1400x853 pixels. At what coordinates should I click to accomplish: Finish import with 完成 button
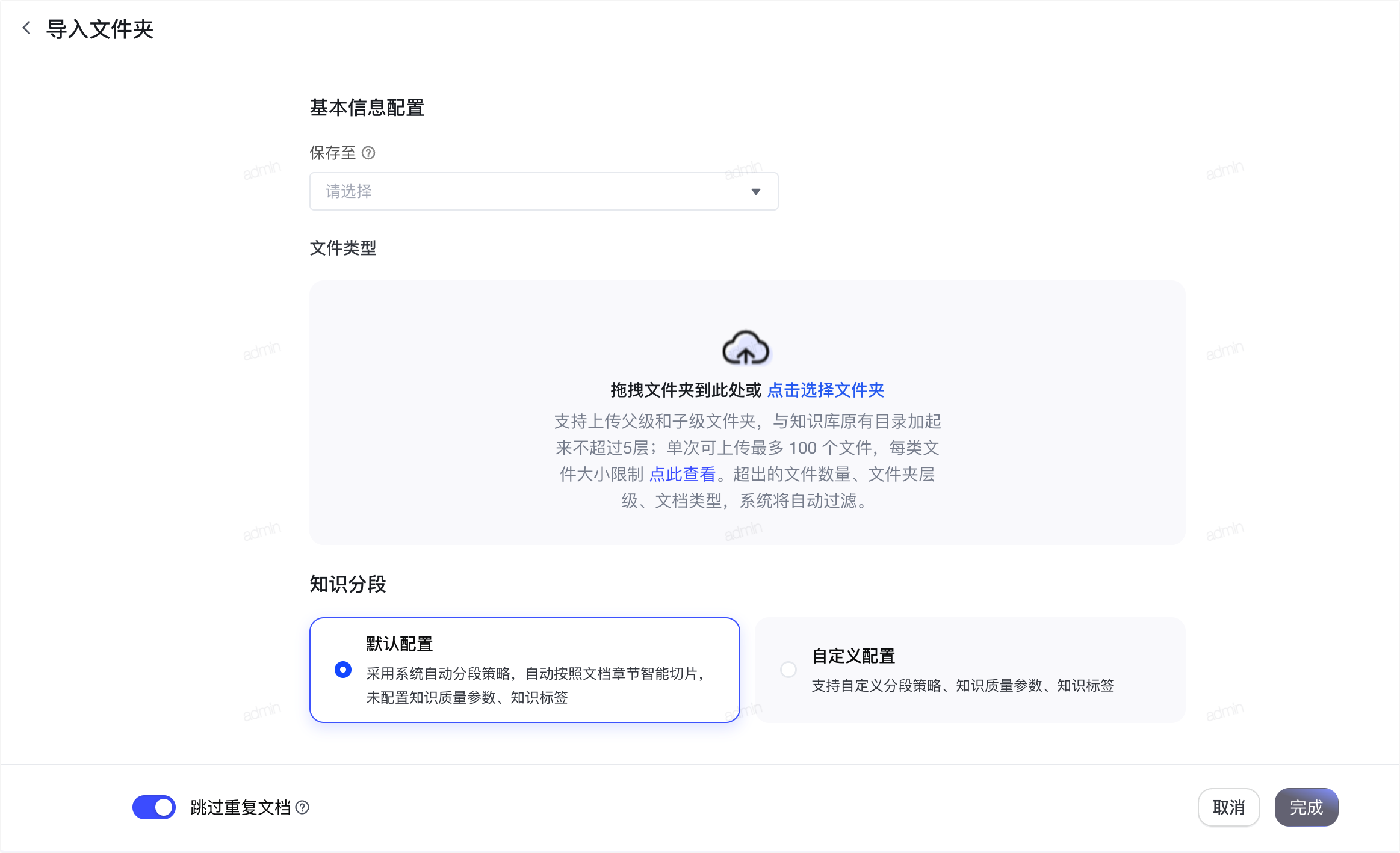(1306, 807)
